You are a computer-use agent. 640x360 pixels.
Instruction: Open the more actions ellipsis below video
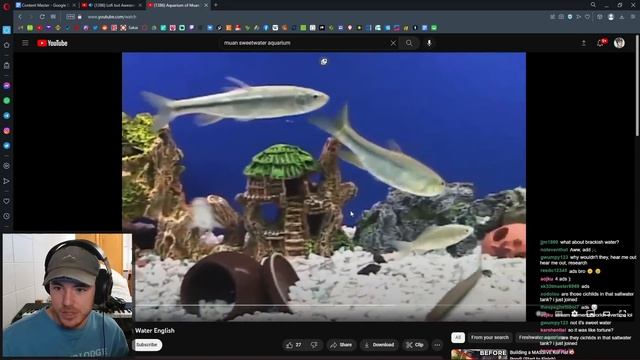pos(437,345)
